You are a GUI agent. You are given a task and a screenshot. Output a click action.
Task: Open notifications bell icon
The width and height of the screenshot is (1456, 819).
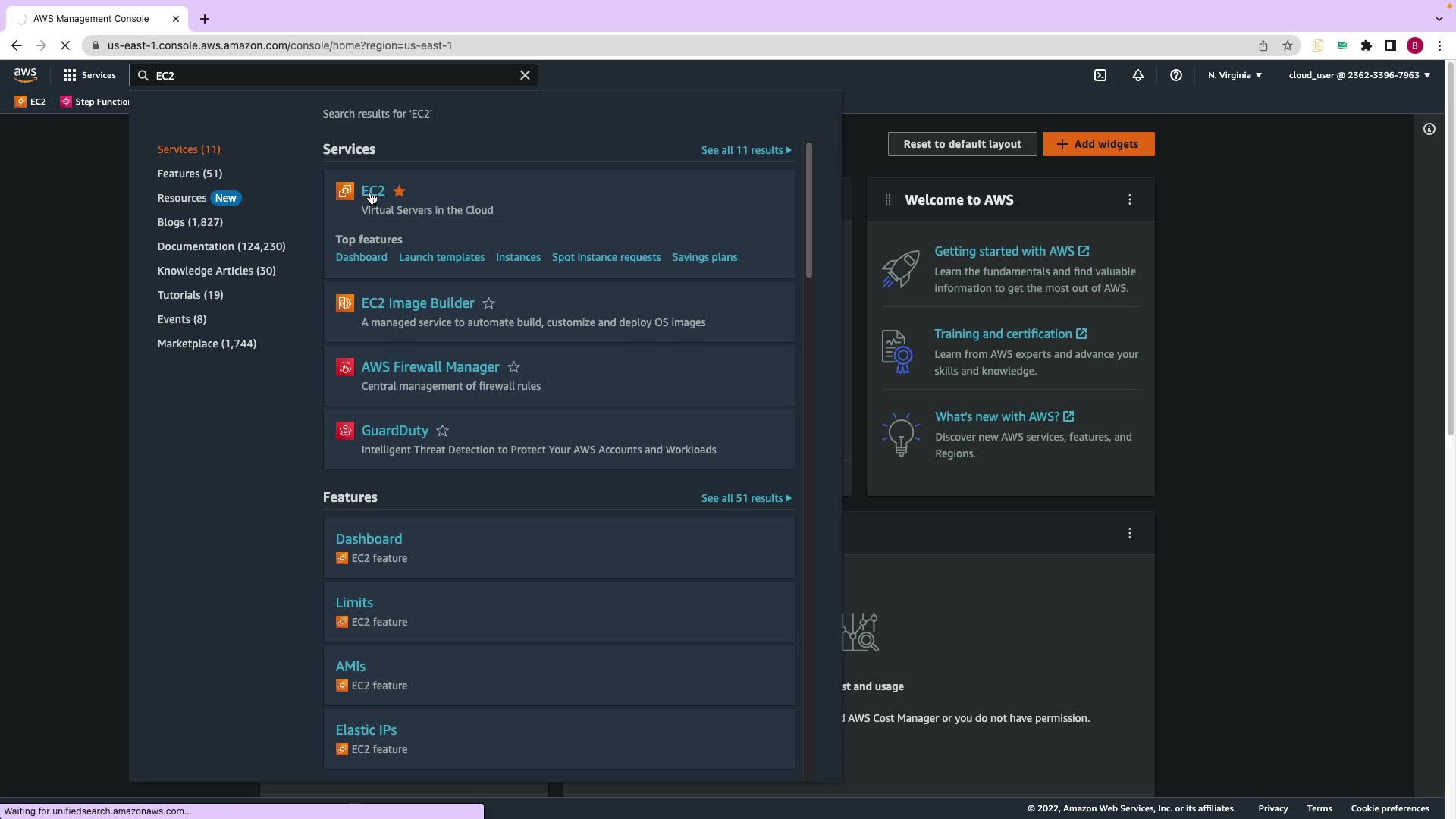pyautogui.click(x=1138, y=75)
